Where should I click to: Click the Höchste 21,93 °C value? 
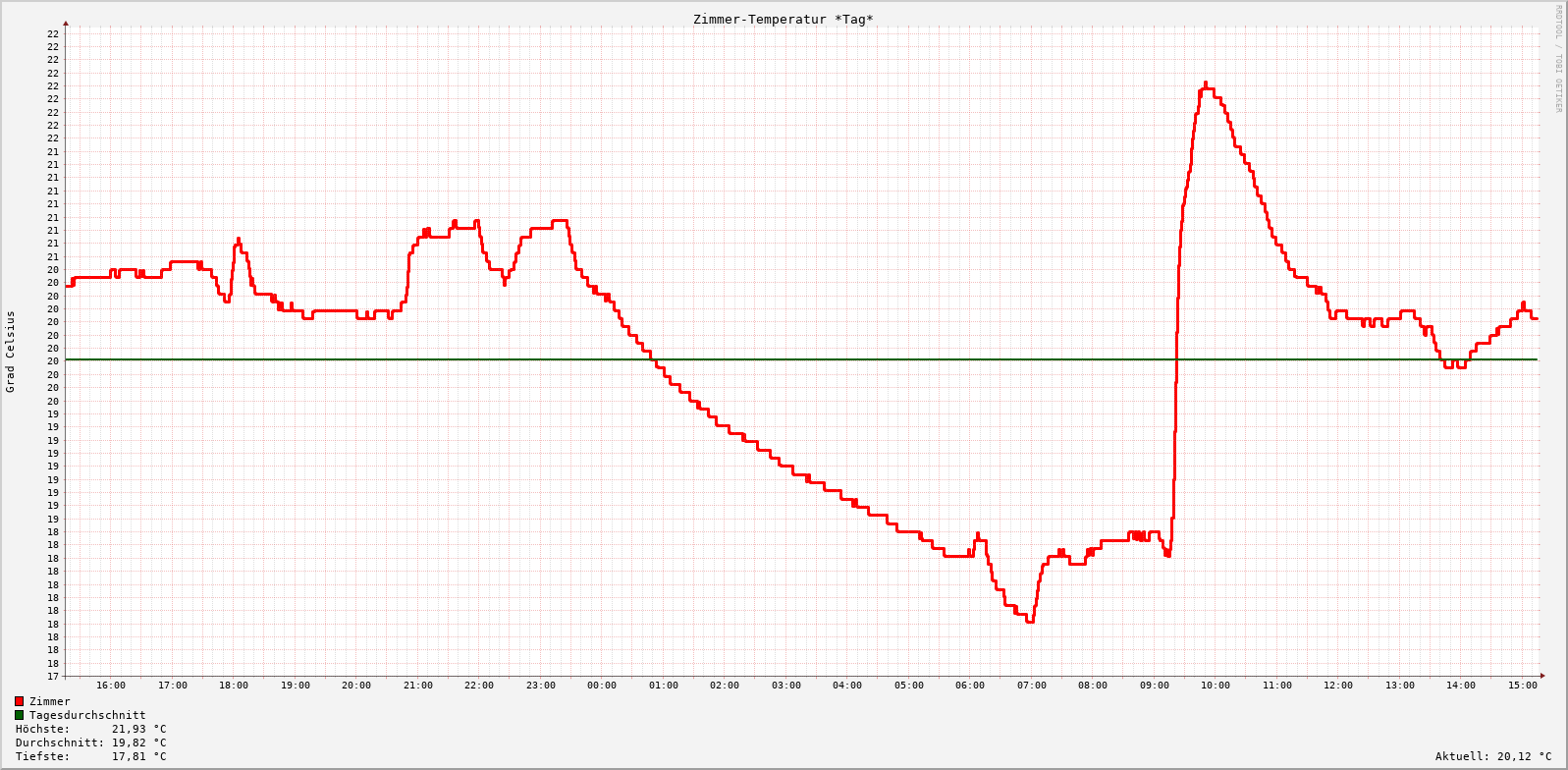coord(138,729)
